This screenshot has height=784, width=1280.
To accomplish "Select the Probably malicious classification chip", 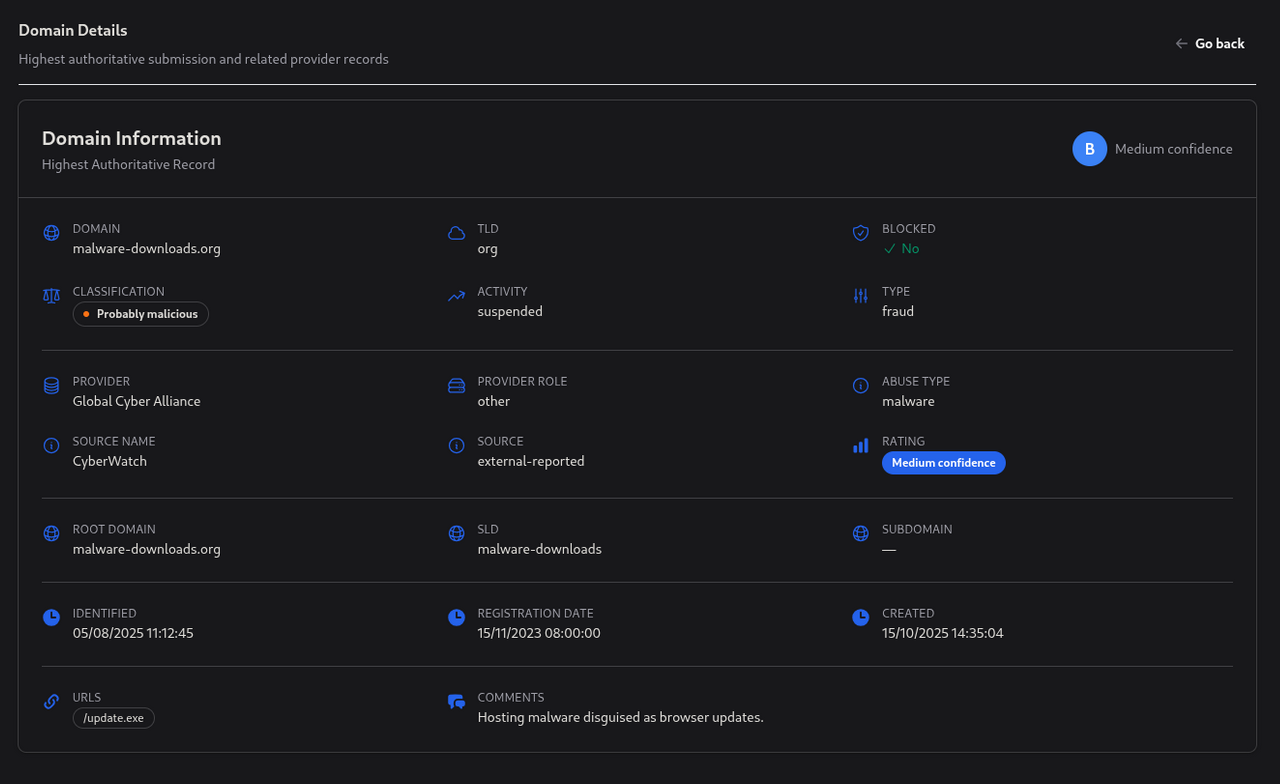I will [x=140, y=313].
